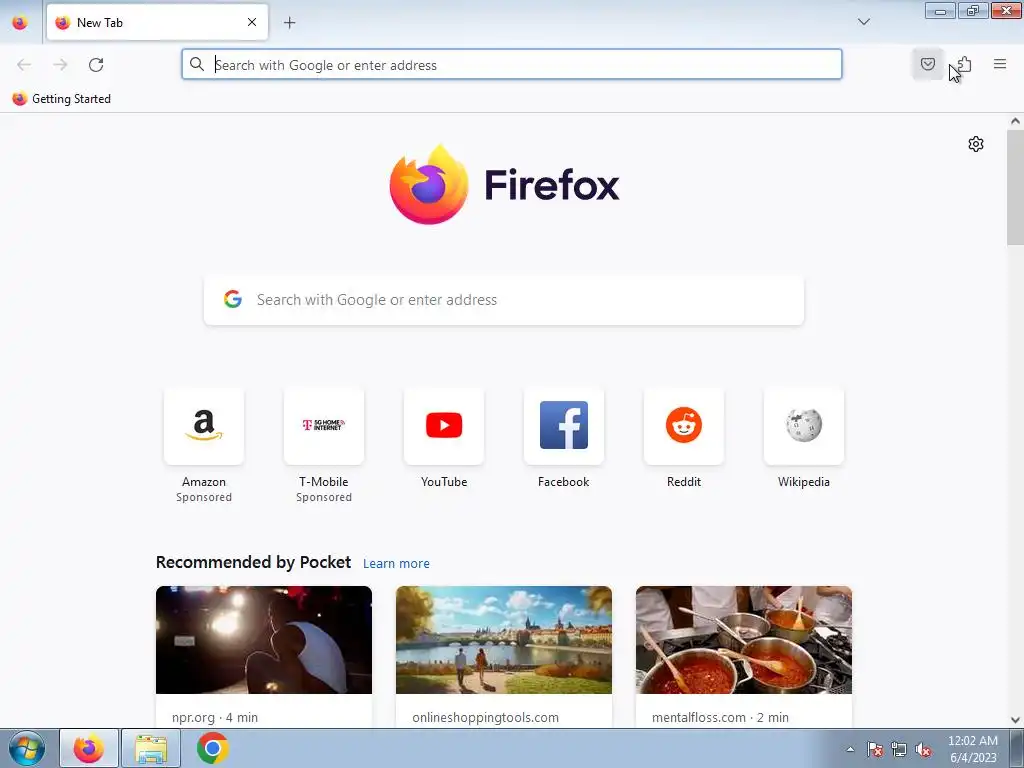Open Windows Explorer from the taskbar
The width and height of the screenshot is (1024, 768).
tap(151, 748)
